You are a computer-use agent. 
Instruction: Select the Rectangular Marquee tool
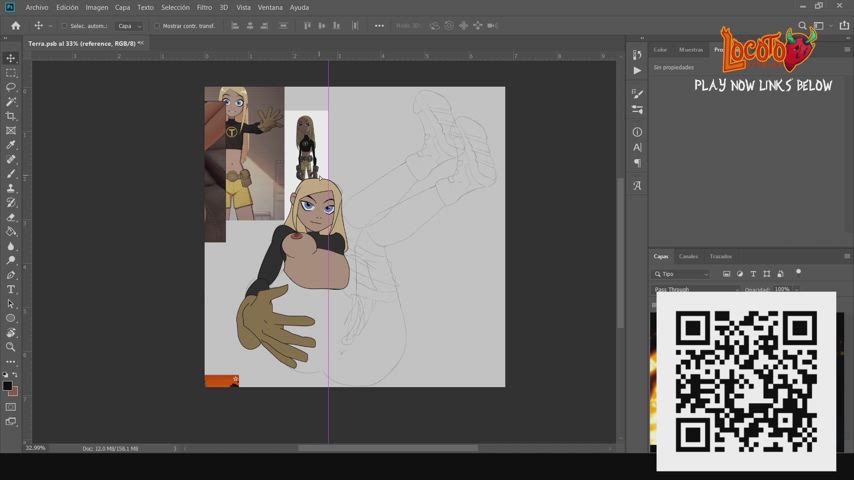(x=10, y=72)
